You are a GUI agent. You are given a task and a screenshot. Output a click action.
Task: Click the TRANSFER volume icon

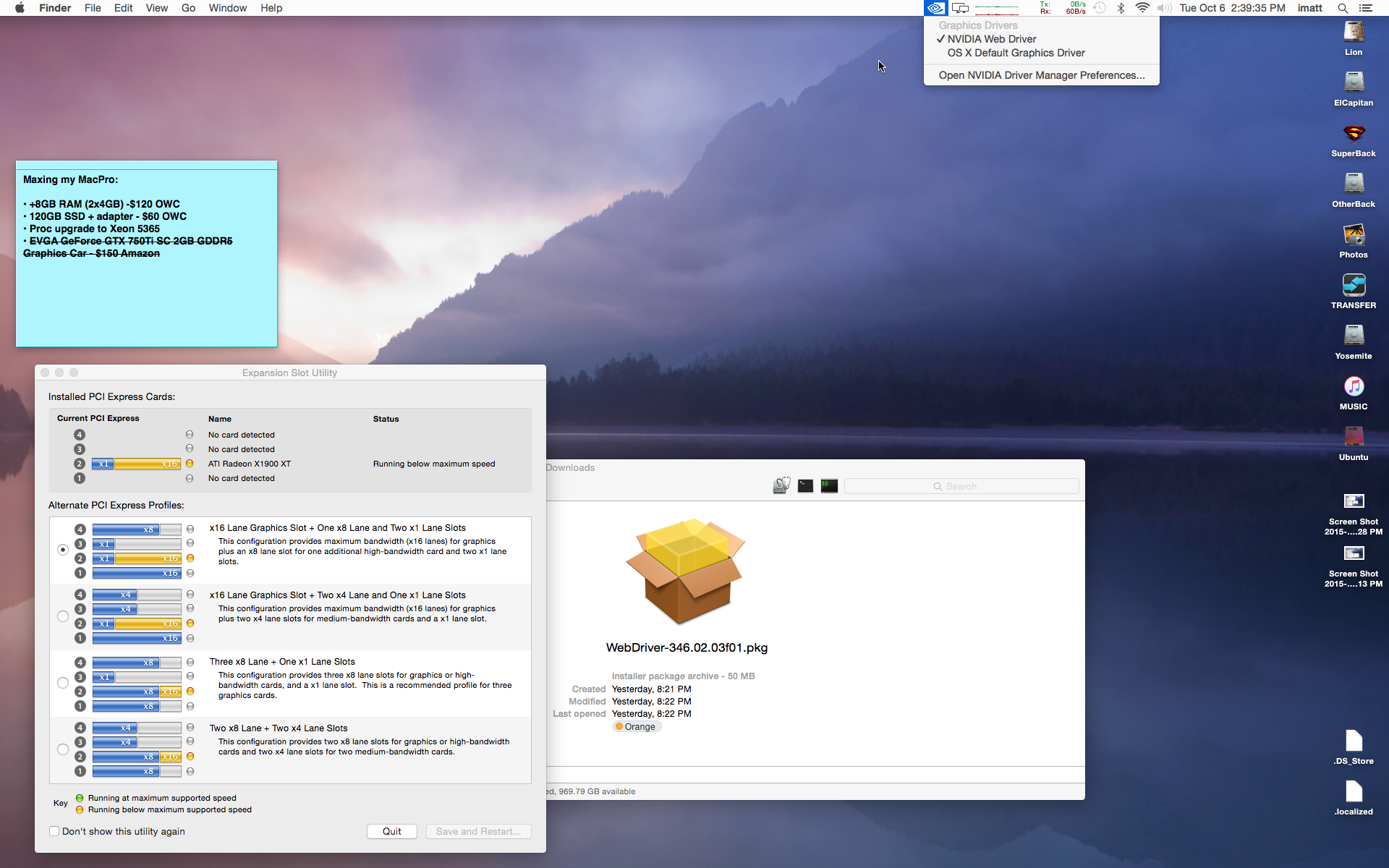click(x=1353, y=286)
